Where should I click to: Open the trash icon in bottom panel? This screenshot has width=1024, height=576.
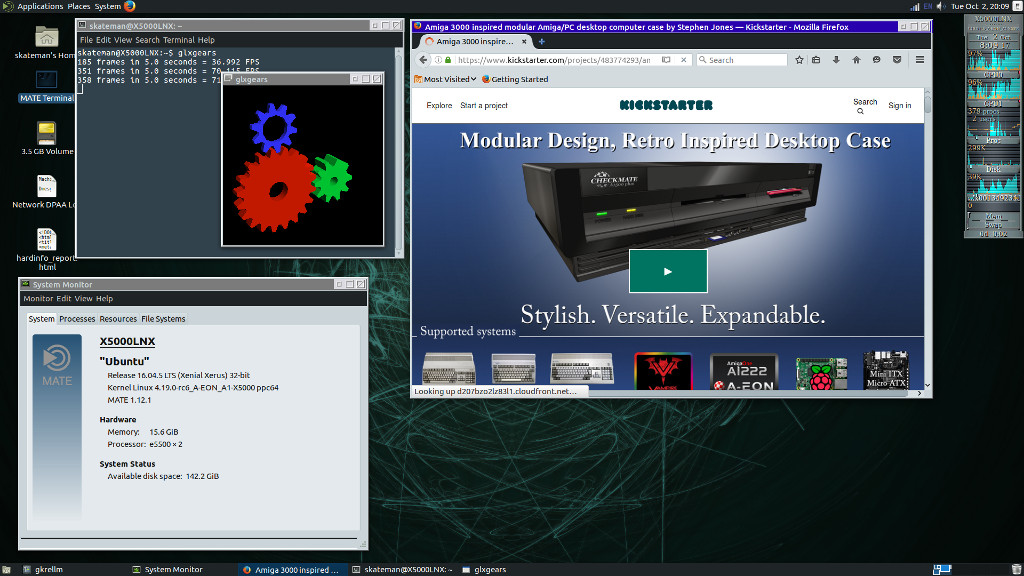1016,569
